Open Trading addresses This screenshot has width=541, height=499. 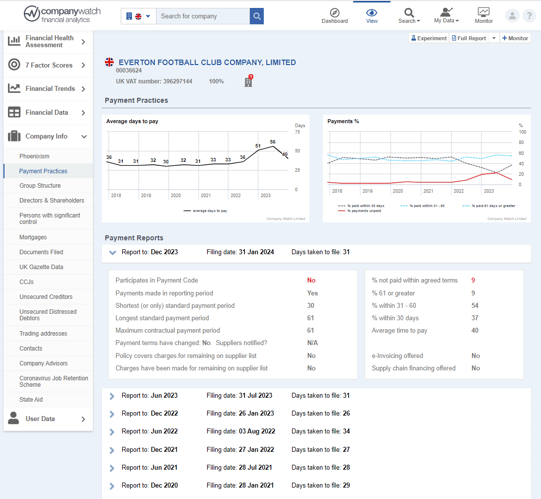click(x=43, y=334)
